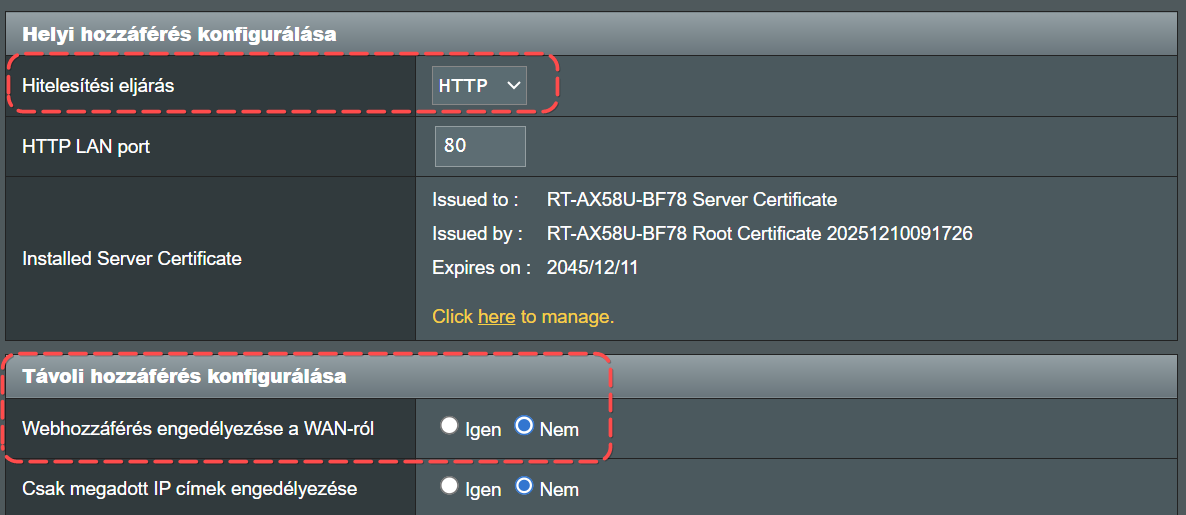
Task: Click the "Issued to :" label
Action: click(475, 200)
